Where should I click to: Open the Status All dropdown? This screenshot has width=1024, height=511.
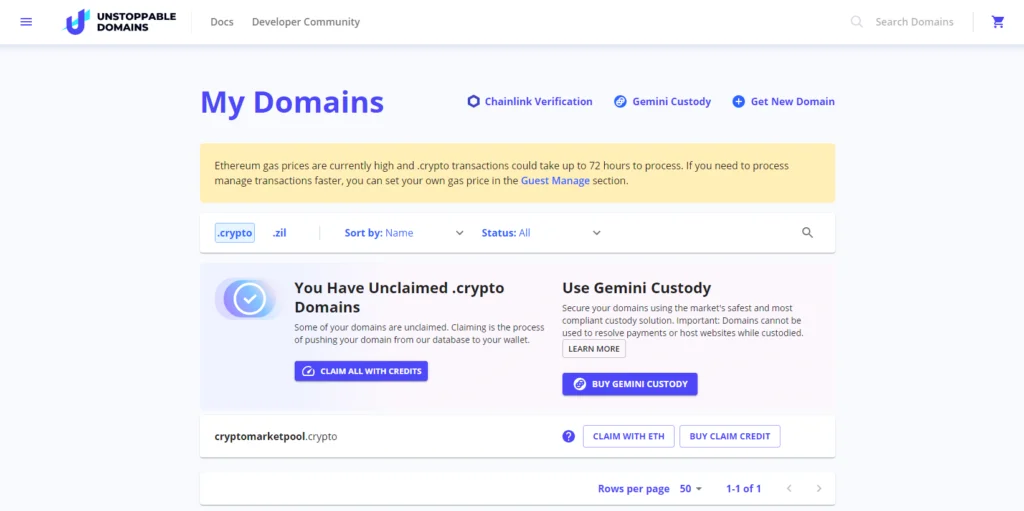click(541, 233)
